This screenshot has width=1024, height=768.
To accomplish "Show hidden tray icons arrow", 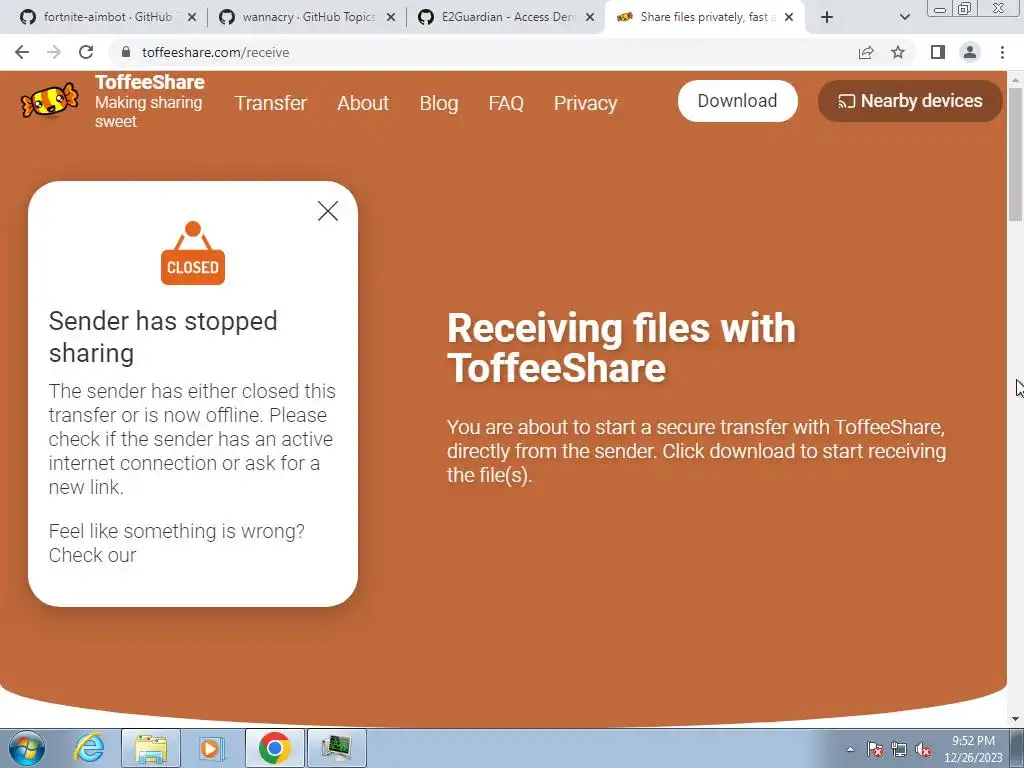I will (x=850, y=749).
